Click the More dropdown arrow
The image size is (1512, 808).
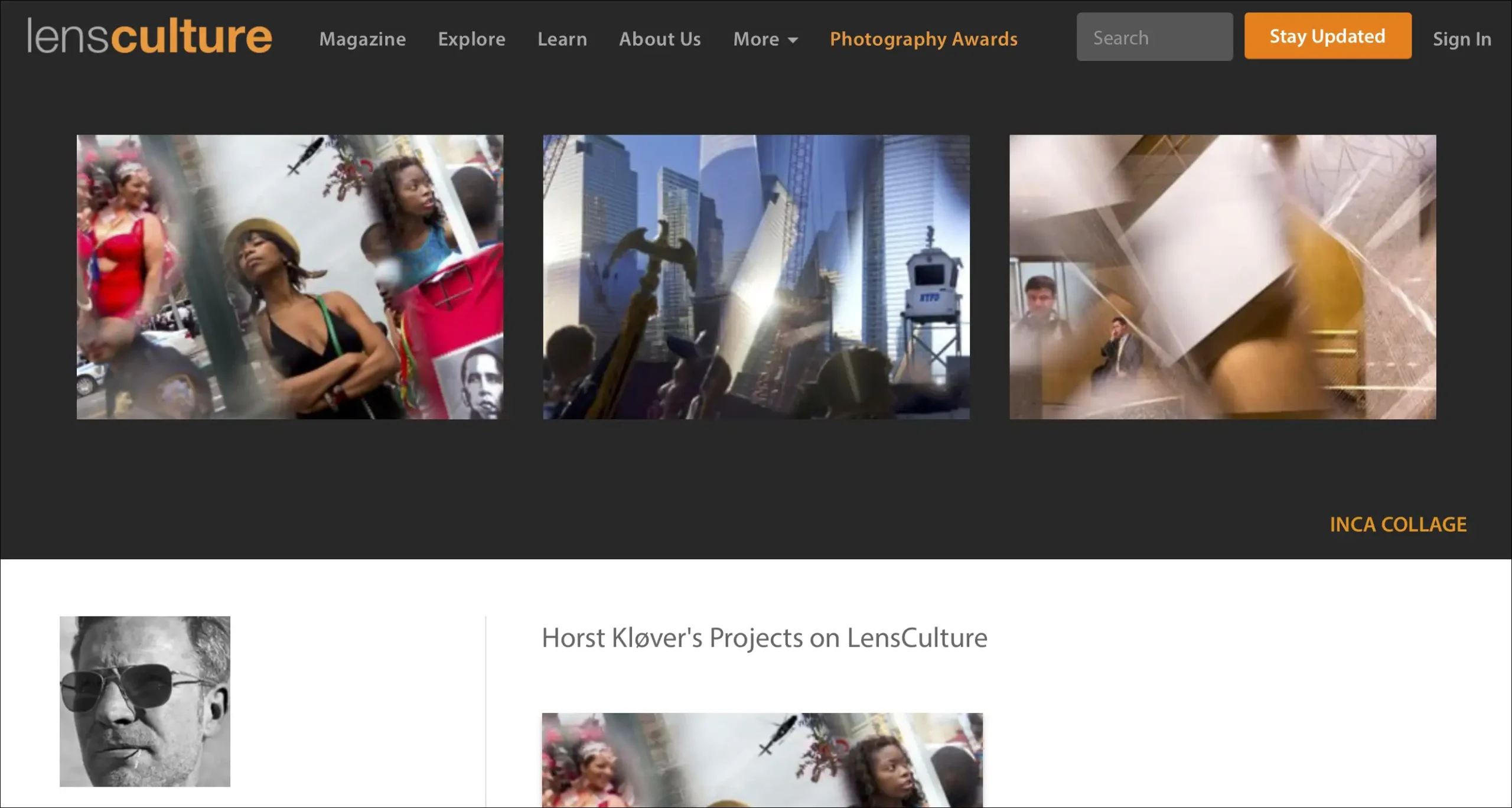[793, 40]
